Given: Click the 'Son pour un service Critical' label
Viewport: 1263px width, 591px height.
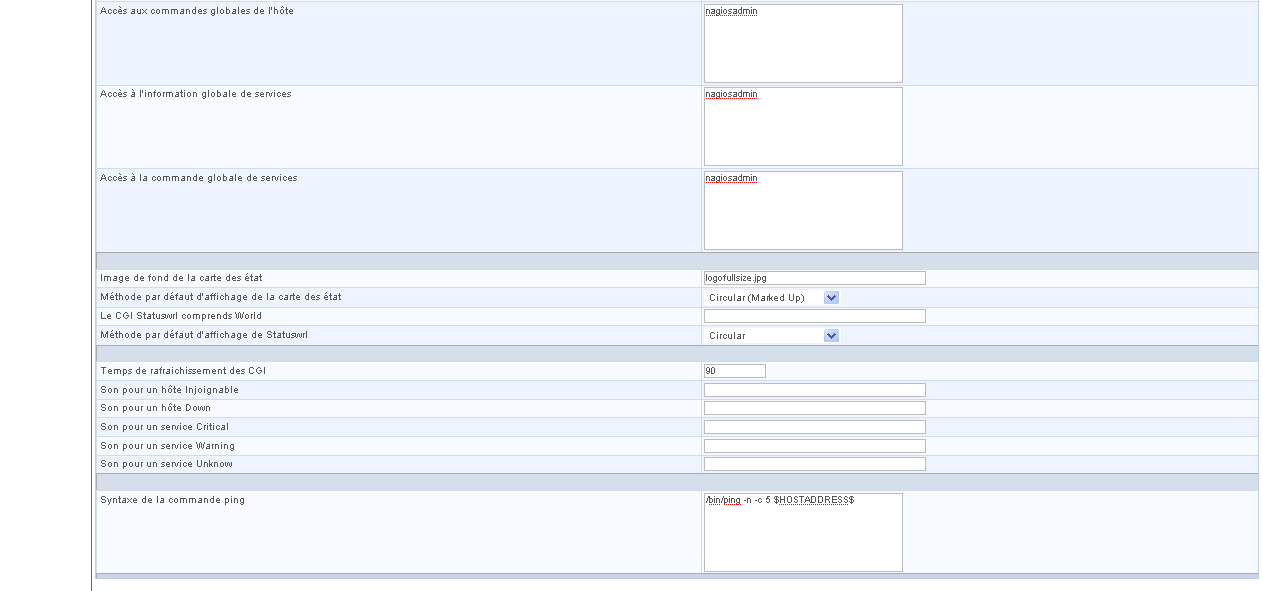Looking at the screenshot, I should pos(164,427).
